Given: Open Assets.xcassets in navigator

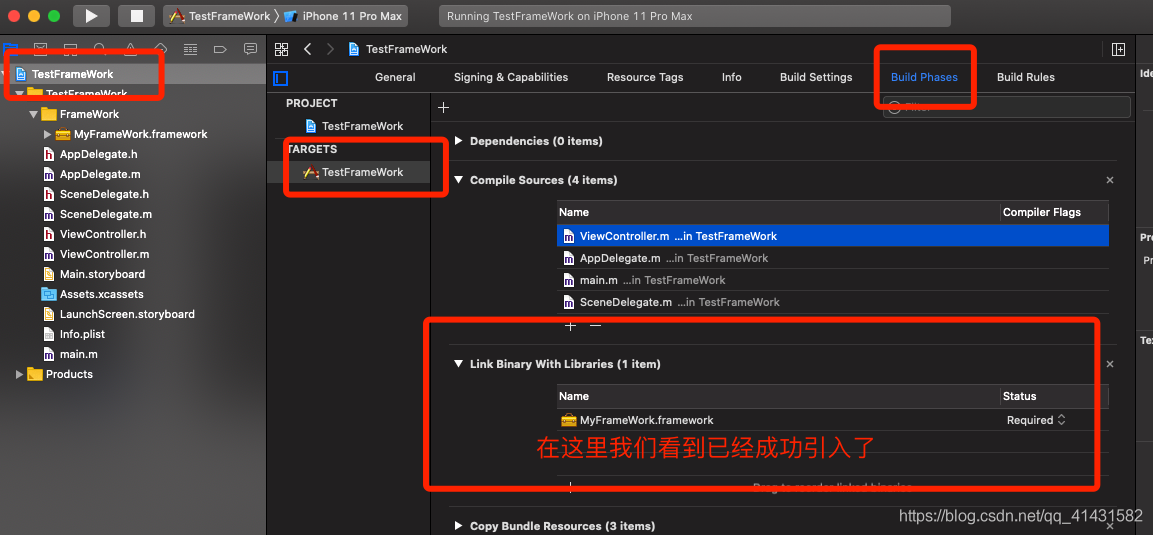Looking at the screenshot, I should pos(102,294).
